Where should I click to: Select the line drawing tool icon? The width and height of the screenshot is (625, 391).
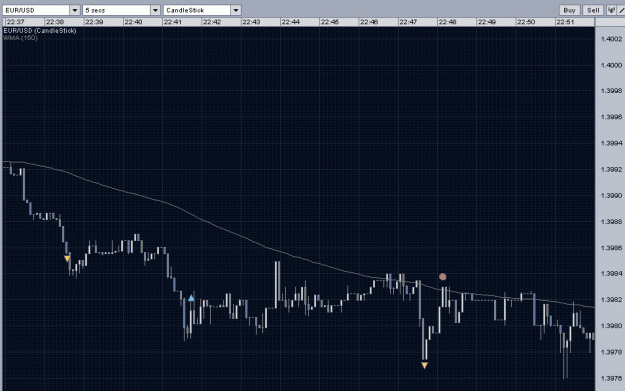click(621, 10)
